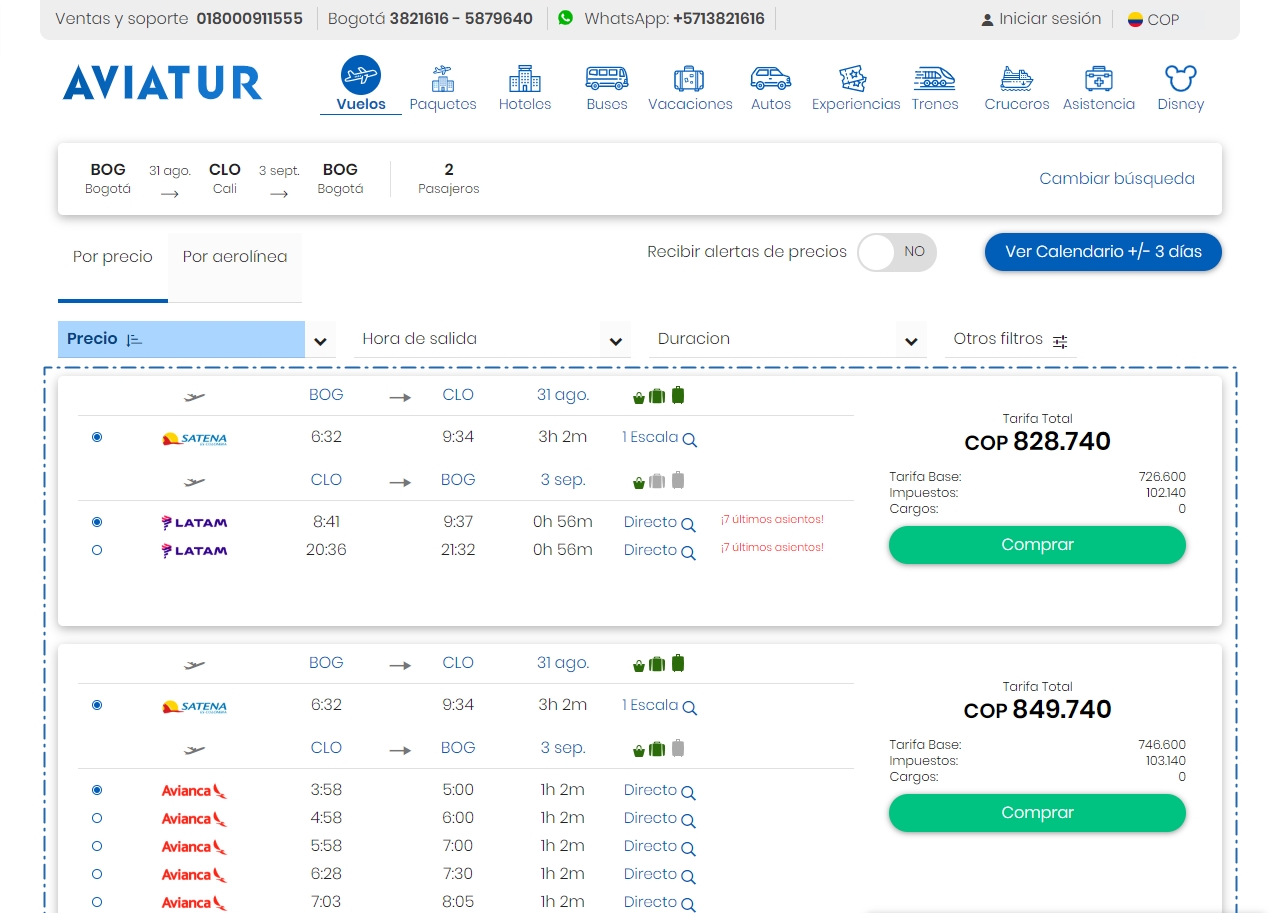Click Ver Calendario +/- 3 días button
The height and width of the screenshot is (913, 1280).
coord(1103,252)
